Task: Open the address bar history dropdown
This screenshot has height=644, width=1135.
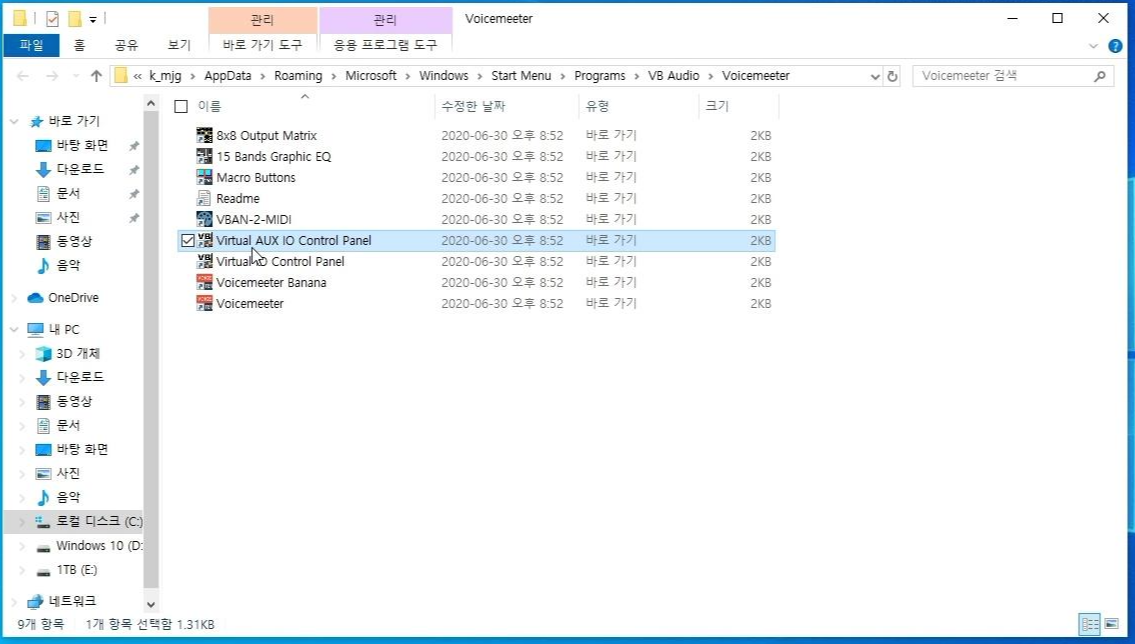Action: click(874, 76)
